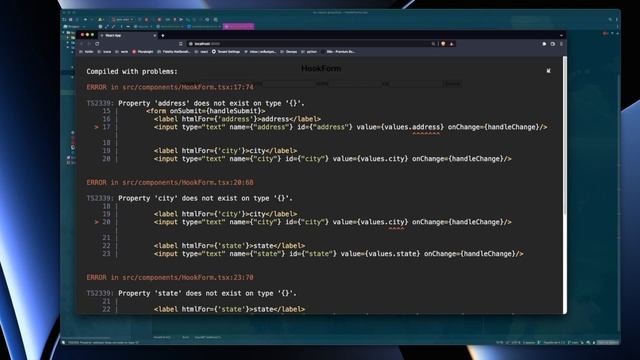Click the 'Compiled with problems:' heading
The image size is (640, 360).
(132, 71)
